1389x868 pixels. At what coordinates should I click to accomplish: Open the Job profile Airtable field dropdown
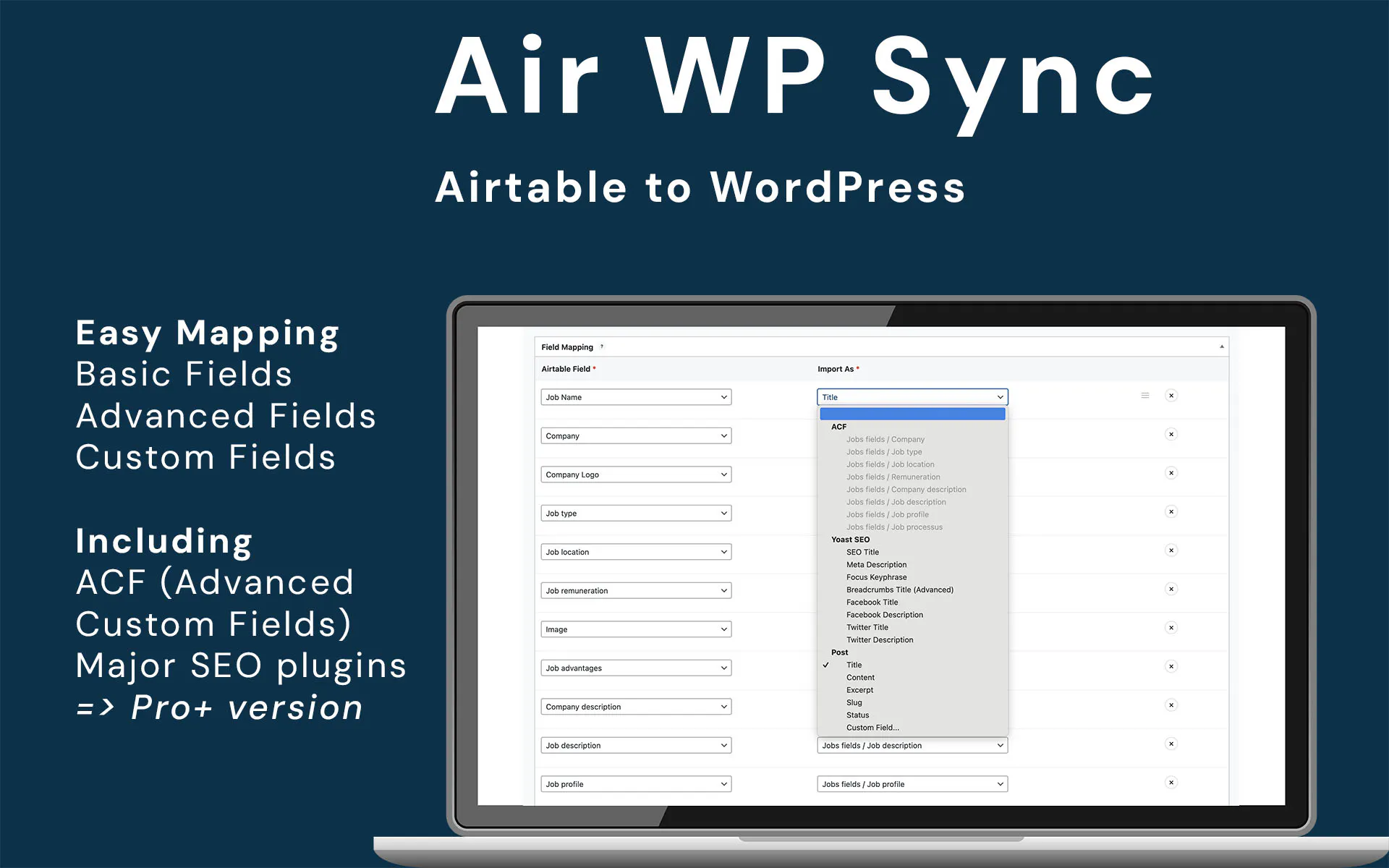636,784
